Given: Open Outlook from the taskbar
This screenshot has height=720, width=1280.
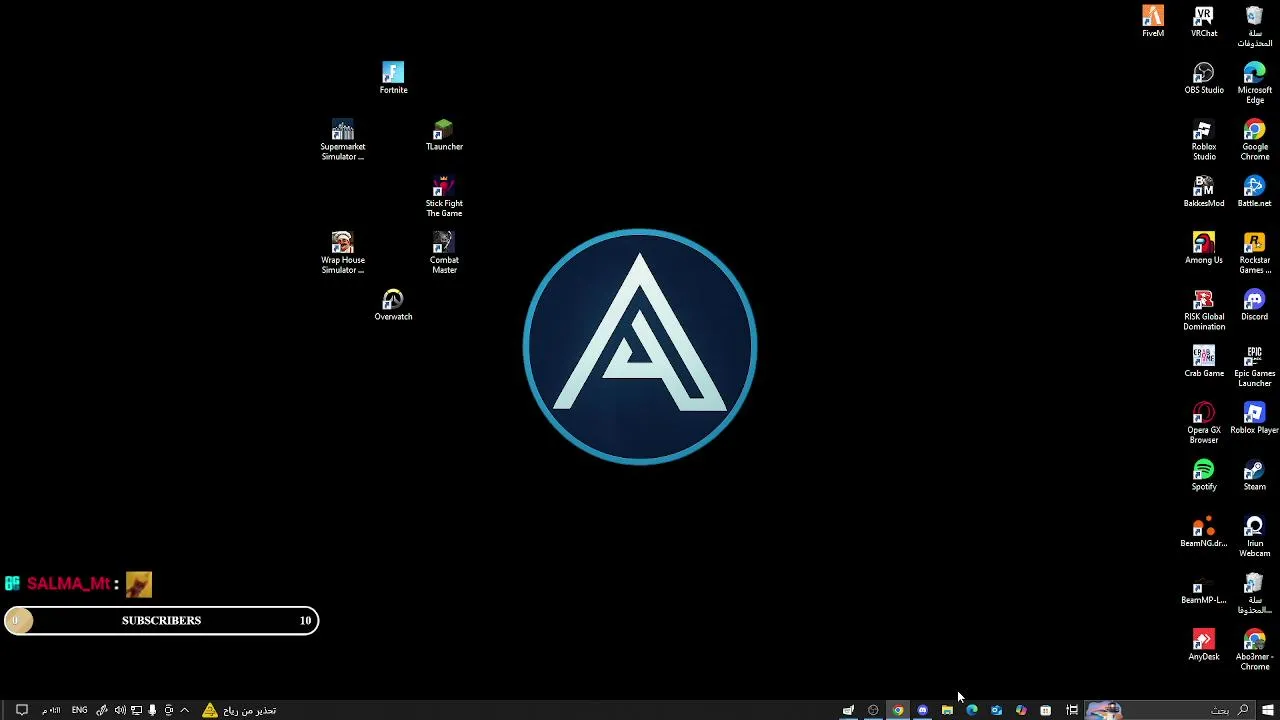Looking at the screenshot, I should coord(996,710).
